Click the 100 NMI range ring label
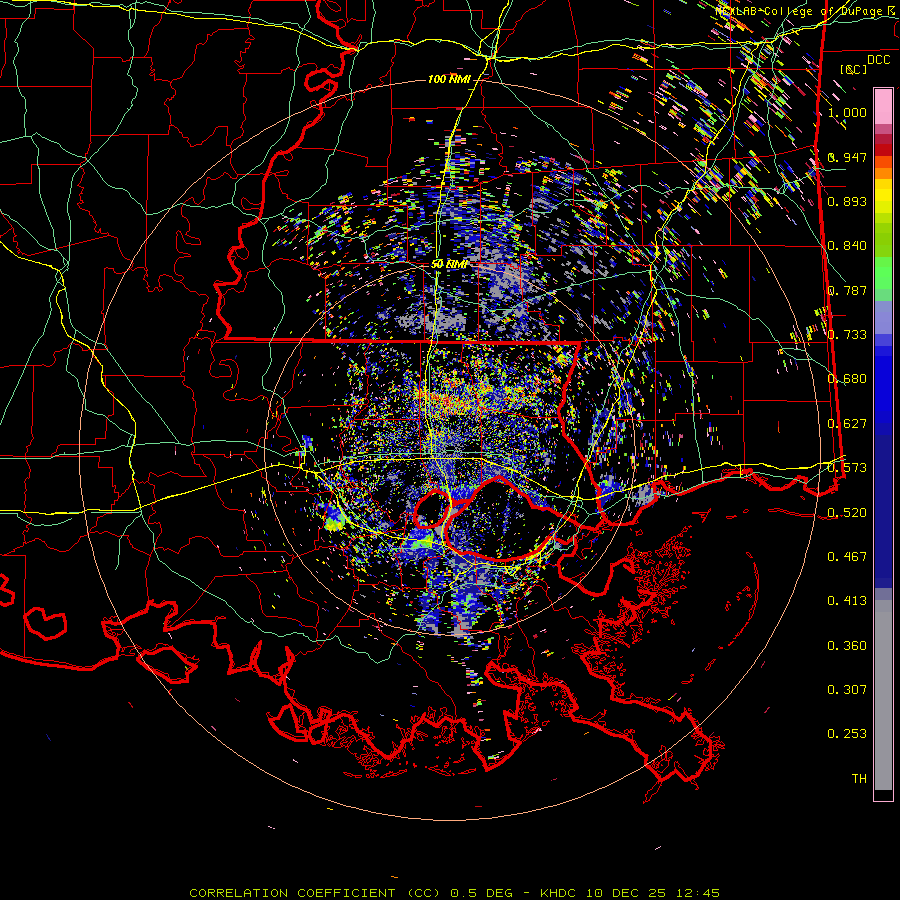This screenshot has width=900, height=900. click(x=449, y=79)
